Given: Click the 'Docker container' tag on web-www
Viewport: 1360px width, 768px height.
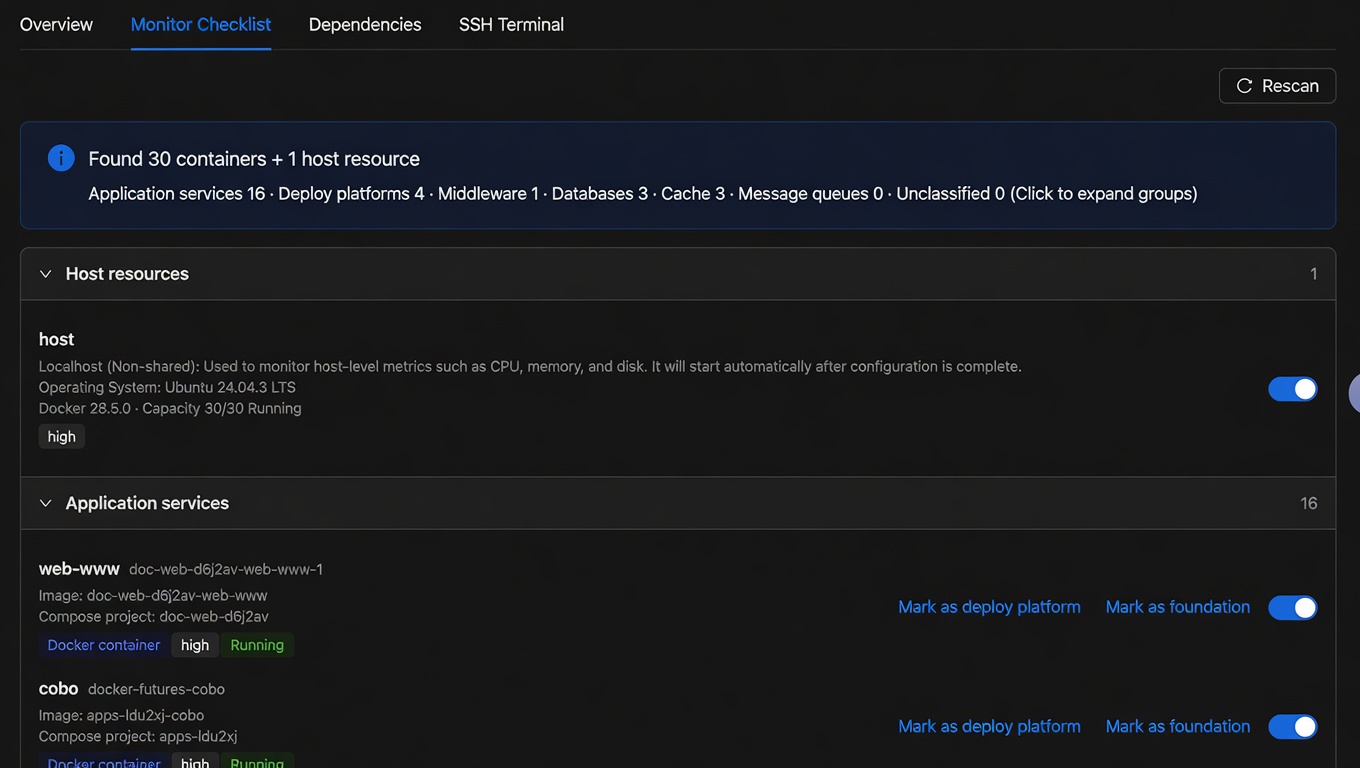Looking at the screenshot, I should pos(104,645).
